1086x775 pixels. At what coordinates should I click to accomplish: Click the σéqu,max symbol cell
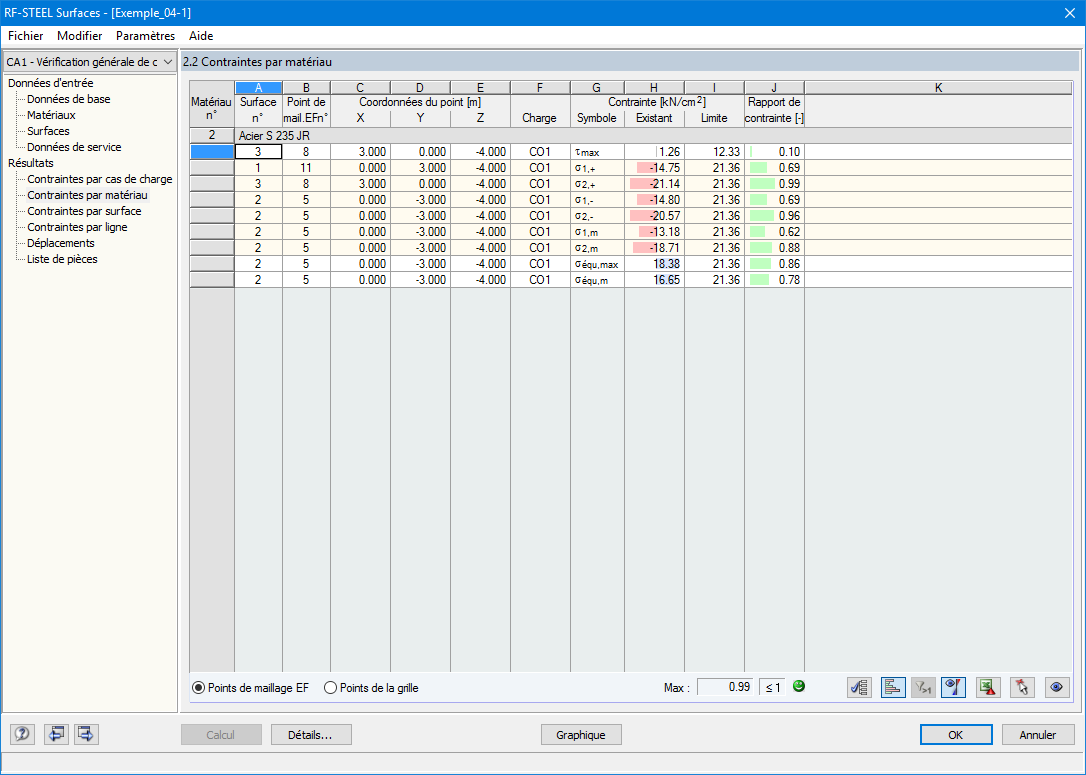pyautogui.click(x=597, y=264)
